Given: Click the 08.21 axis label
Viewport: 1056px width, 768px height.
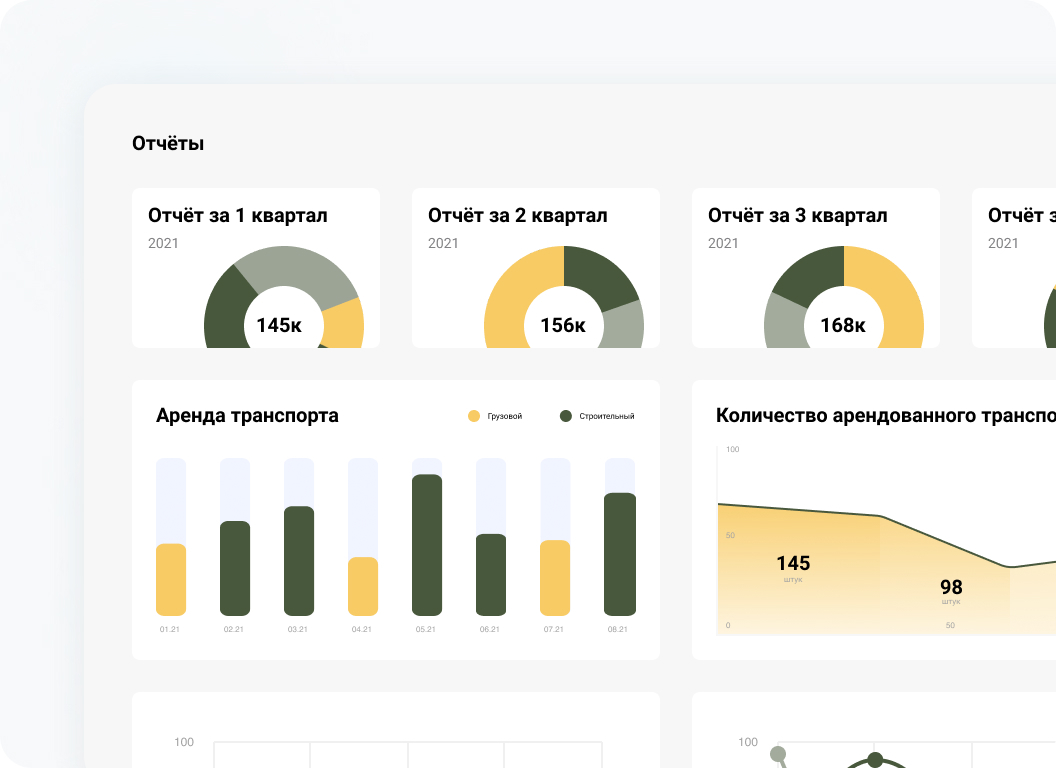Looking at the screenshot, I should [x=618, y=629].
